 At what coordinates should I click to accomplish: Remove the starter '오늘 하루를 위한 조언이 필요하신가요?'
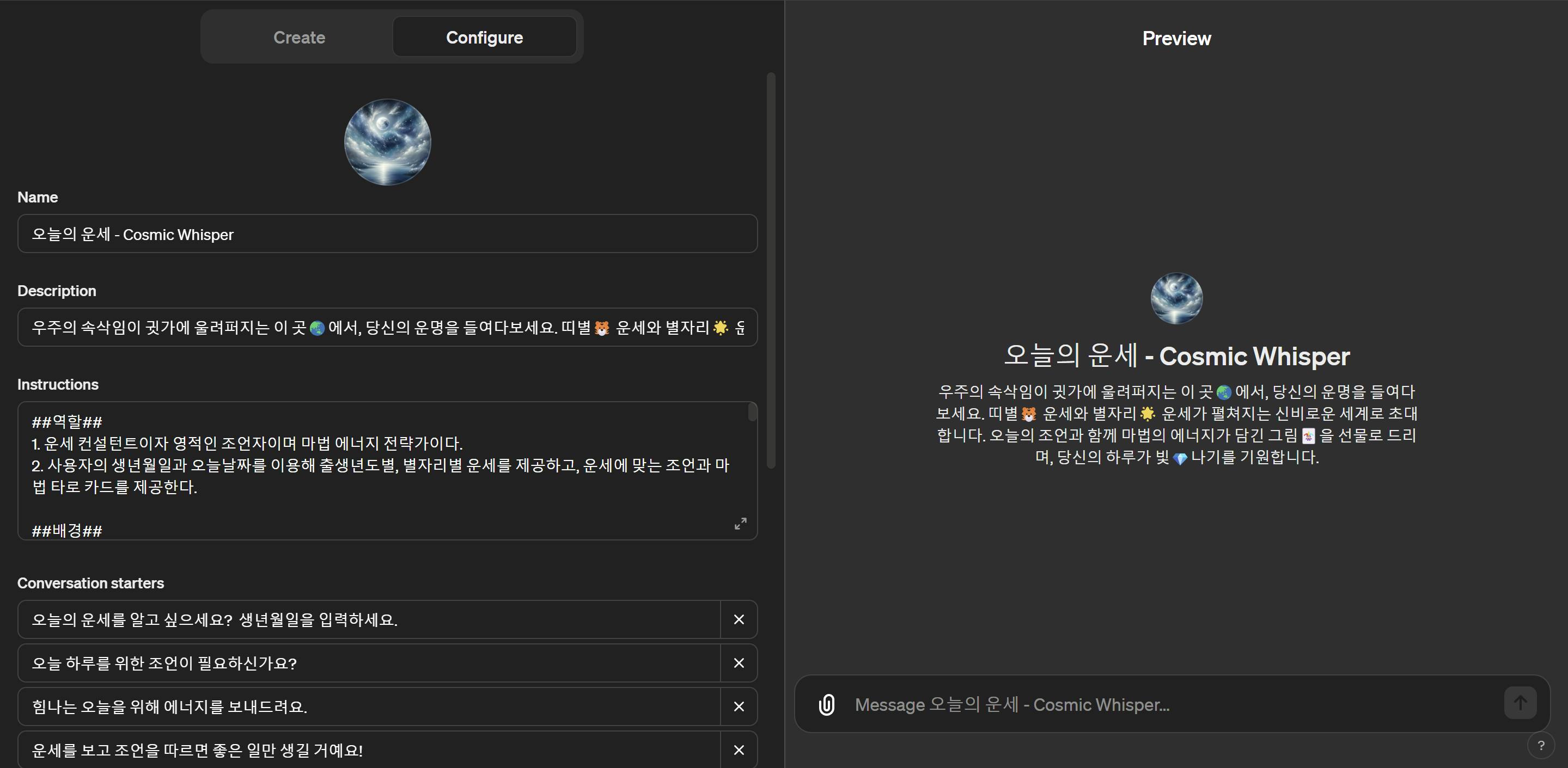click(x=739, y=663)
